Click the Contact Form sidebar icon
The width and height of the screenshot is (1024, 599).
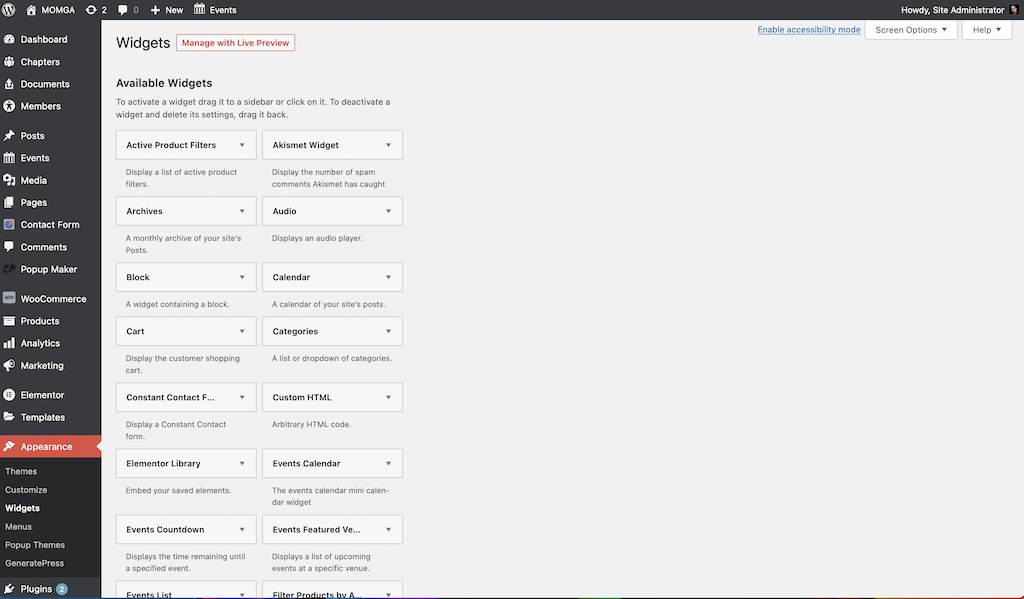pos(9,224)
